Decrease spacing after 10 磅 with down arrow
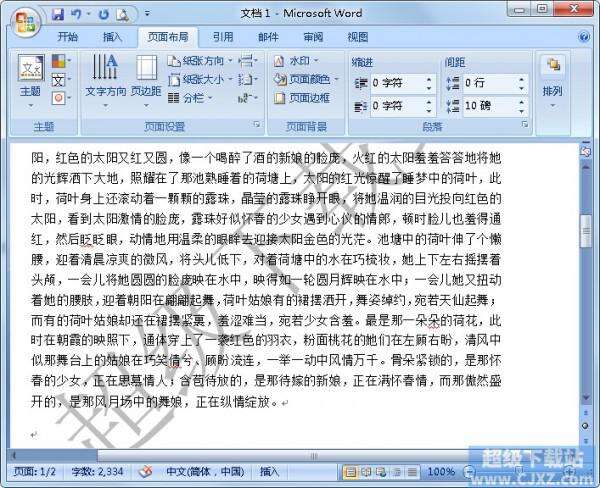Screen dimensions: 600x488 [x=522, y=110]
